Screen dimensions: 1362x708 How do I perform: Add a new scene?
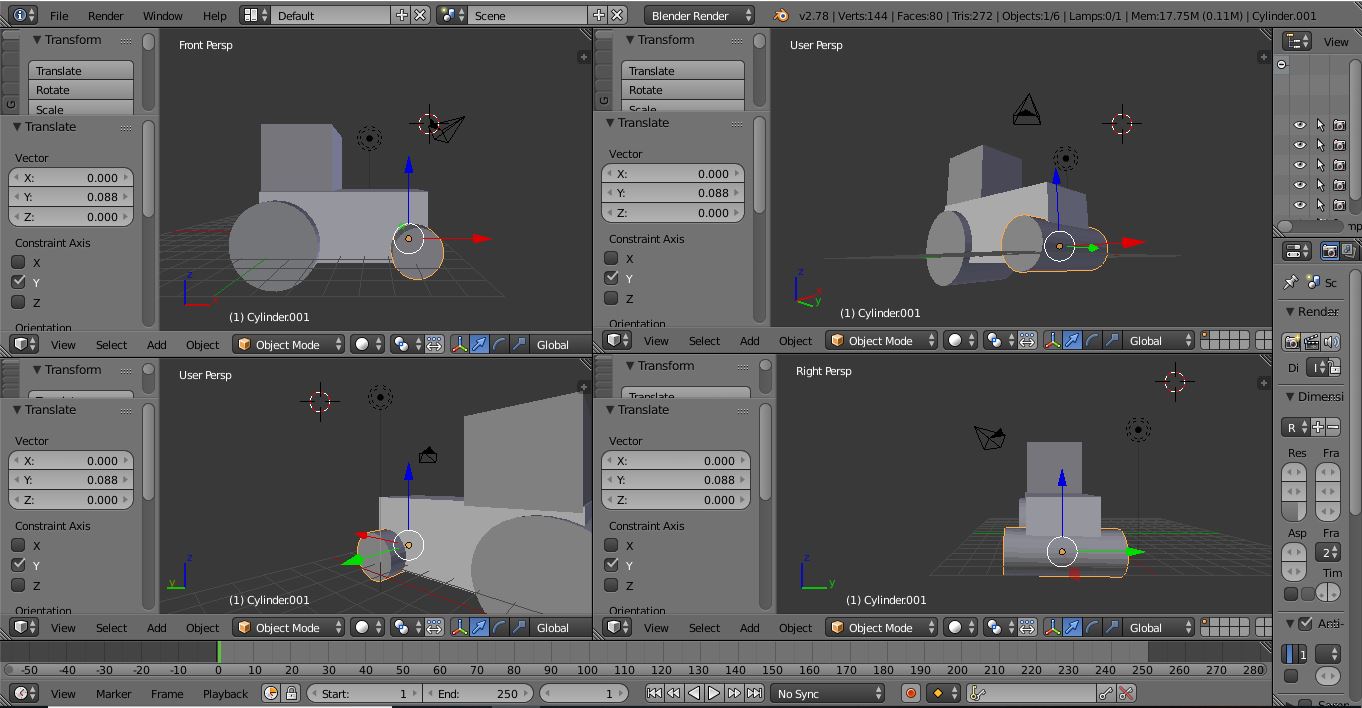pos(598,15)
